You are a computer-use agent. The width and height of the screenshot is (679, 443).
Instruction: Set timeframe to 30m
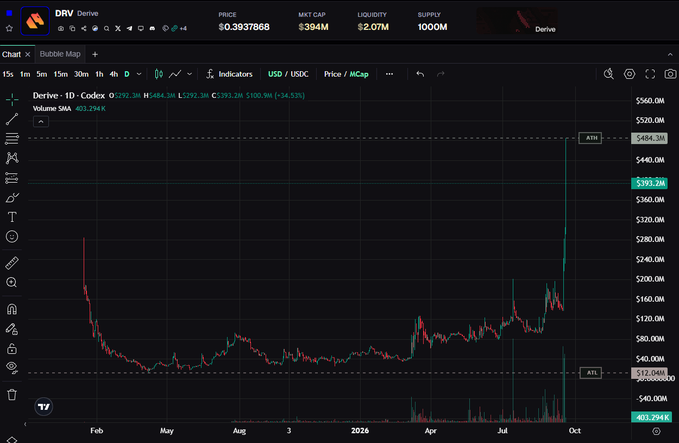tap(81, 74)
